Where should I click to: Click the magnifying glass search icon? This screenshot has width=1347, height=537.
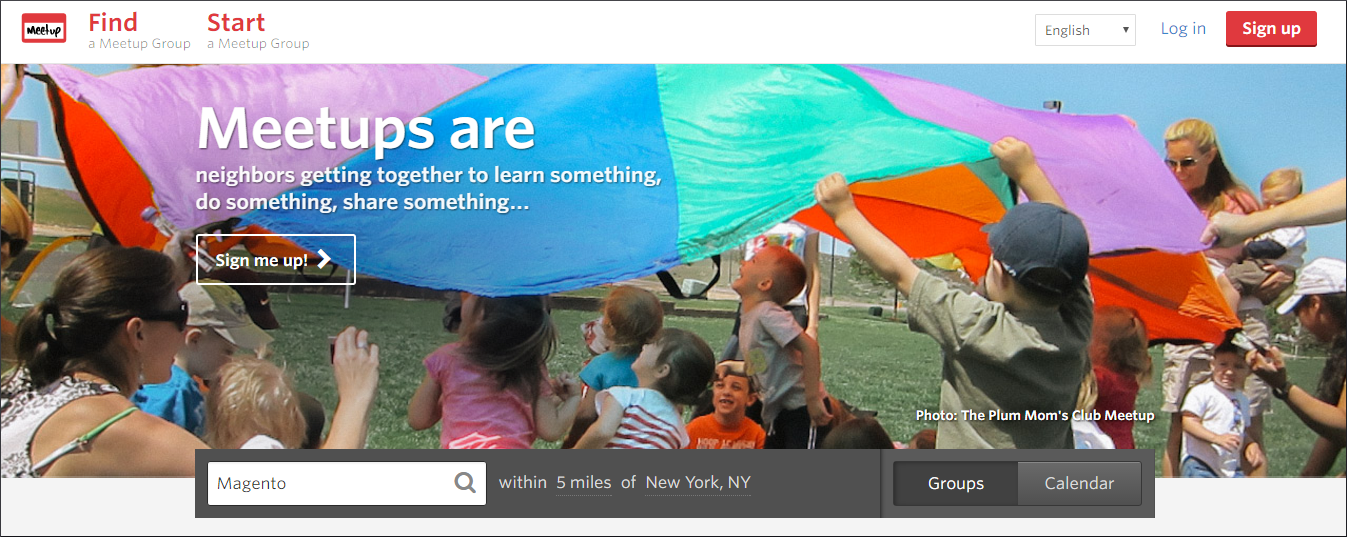[x=465, y=483]
